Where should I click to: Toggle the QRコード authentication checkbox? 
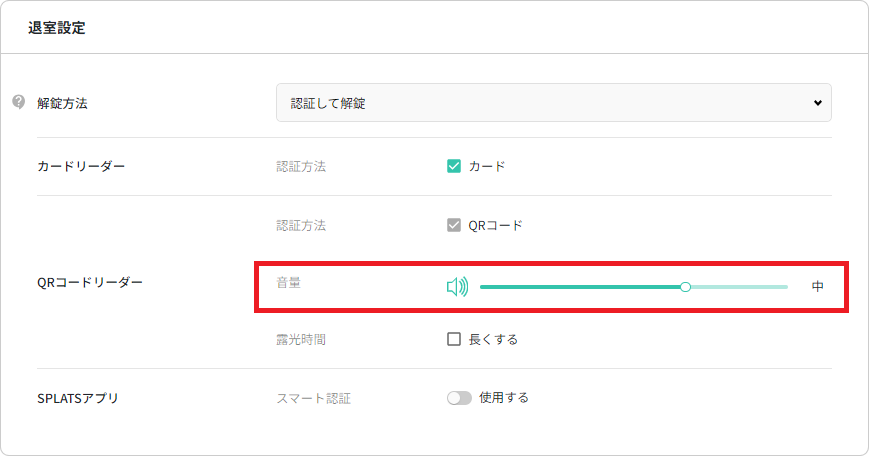tap(454, 225)
